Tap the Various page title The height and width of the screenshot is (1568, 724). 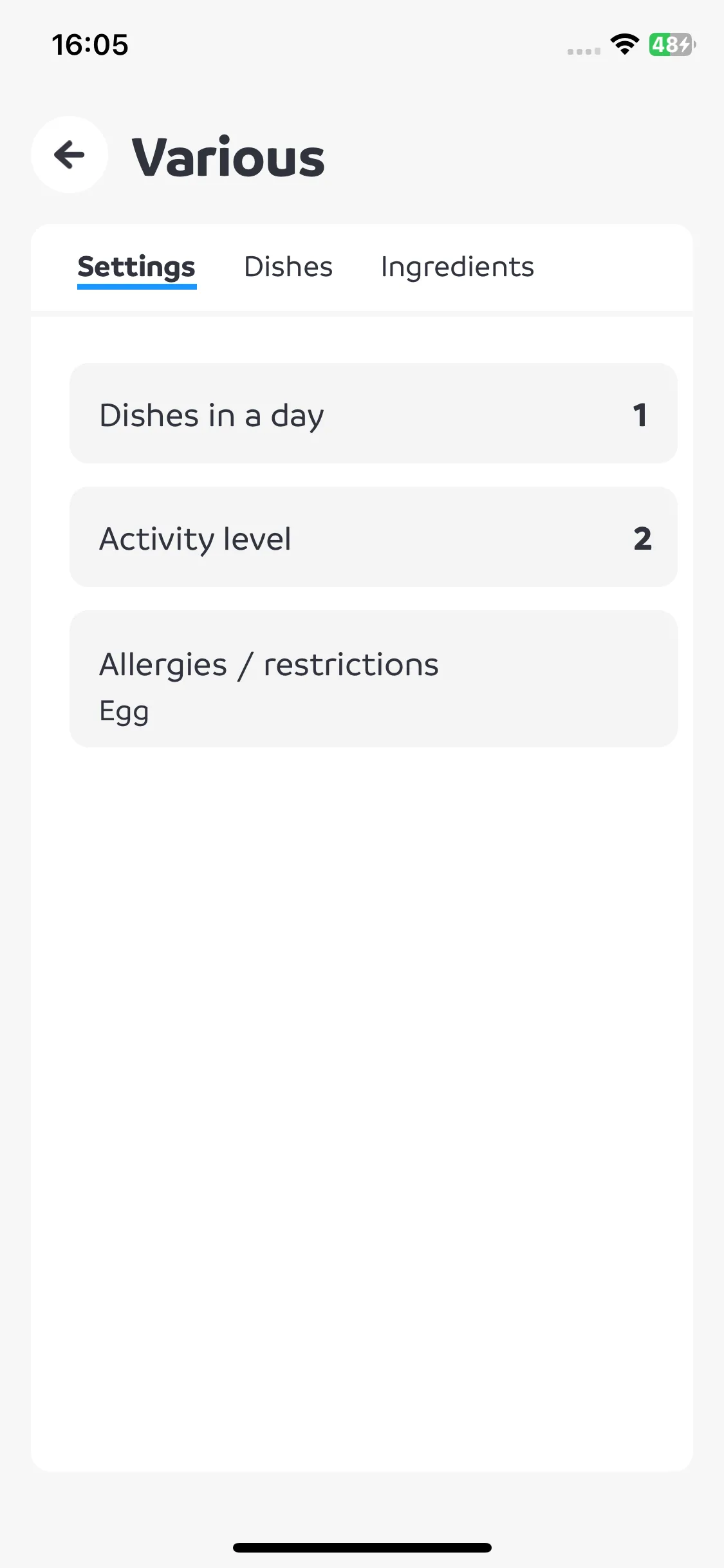point(228,158)
